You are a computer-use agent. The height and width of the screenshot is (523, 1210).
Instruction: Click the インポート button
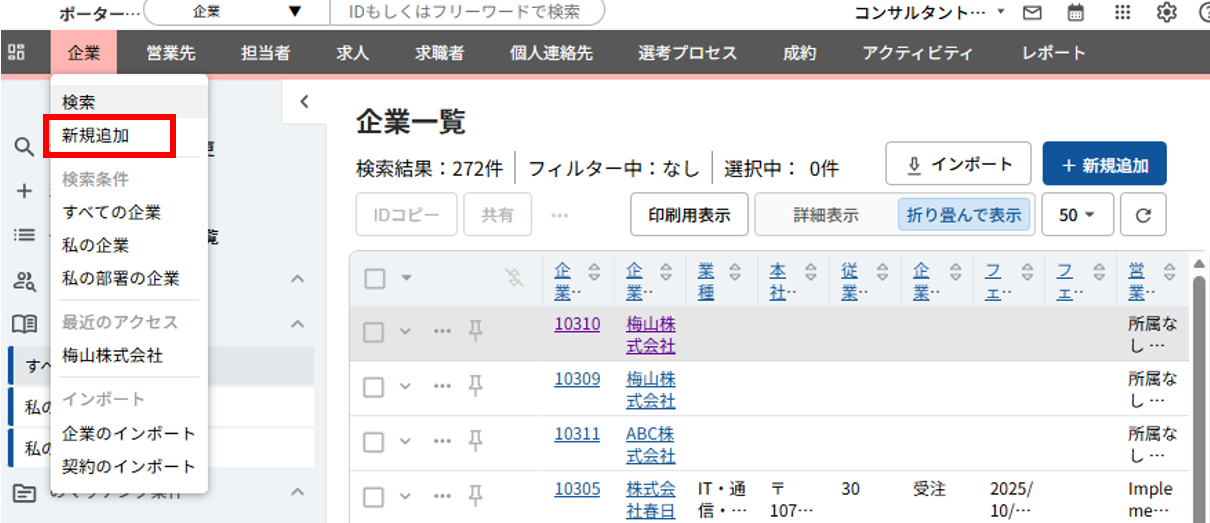tap(959, 164)
